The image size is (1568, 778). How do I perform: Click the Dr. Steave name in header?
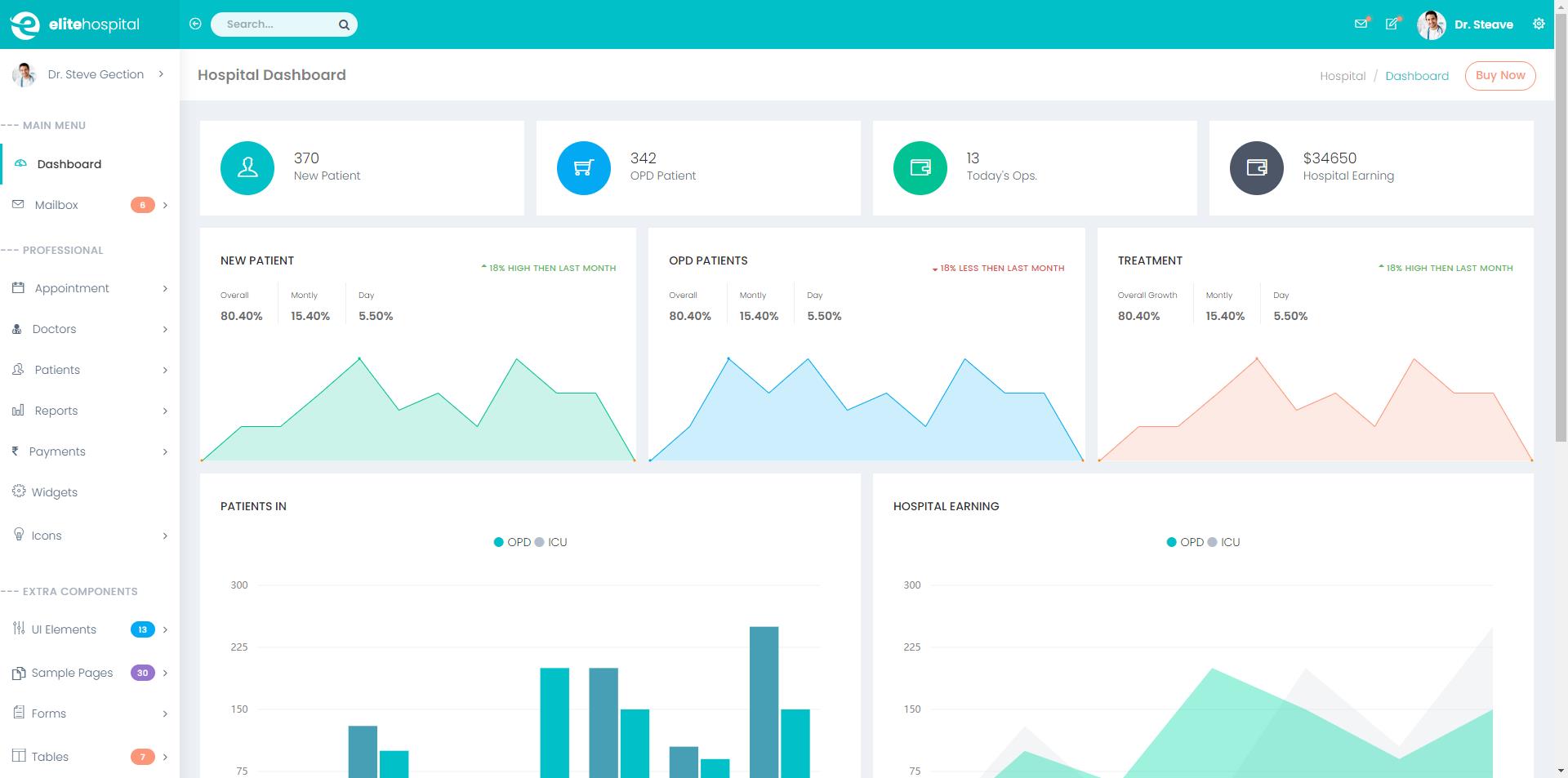(x=1484, y=24)
